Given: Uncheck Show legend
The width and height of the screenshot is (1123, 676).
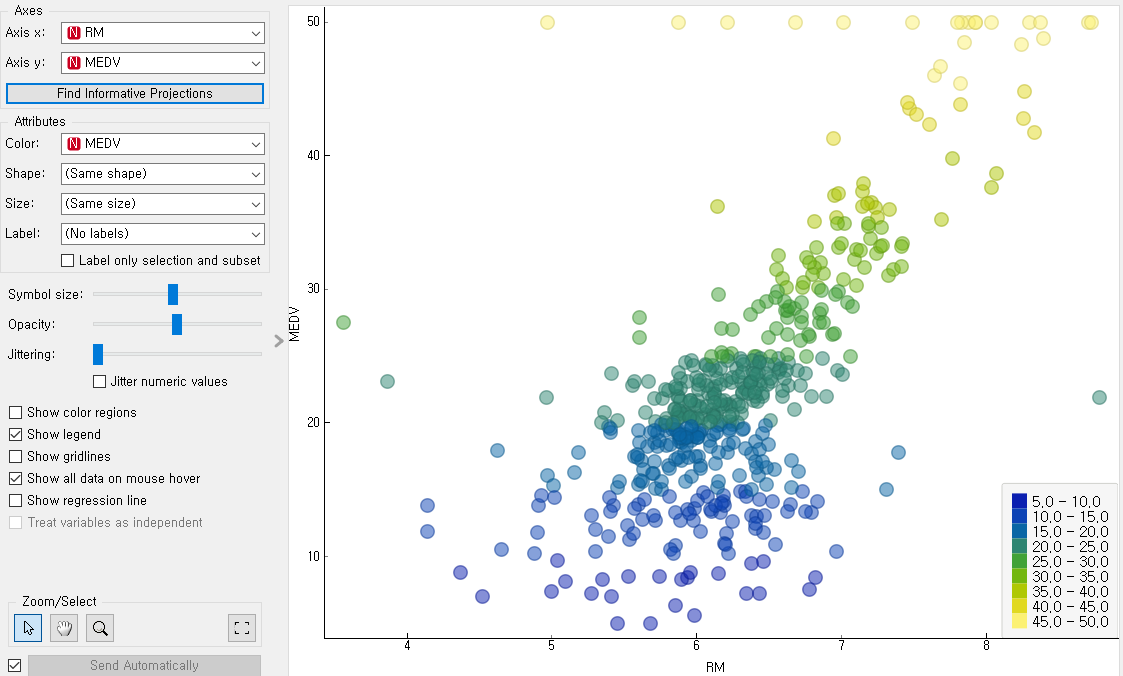Looking at the screenshot, I should tap(16, 434).
